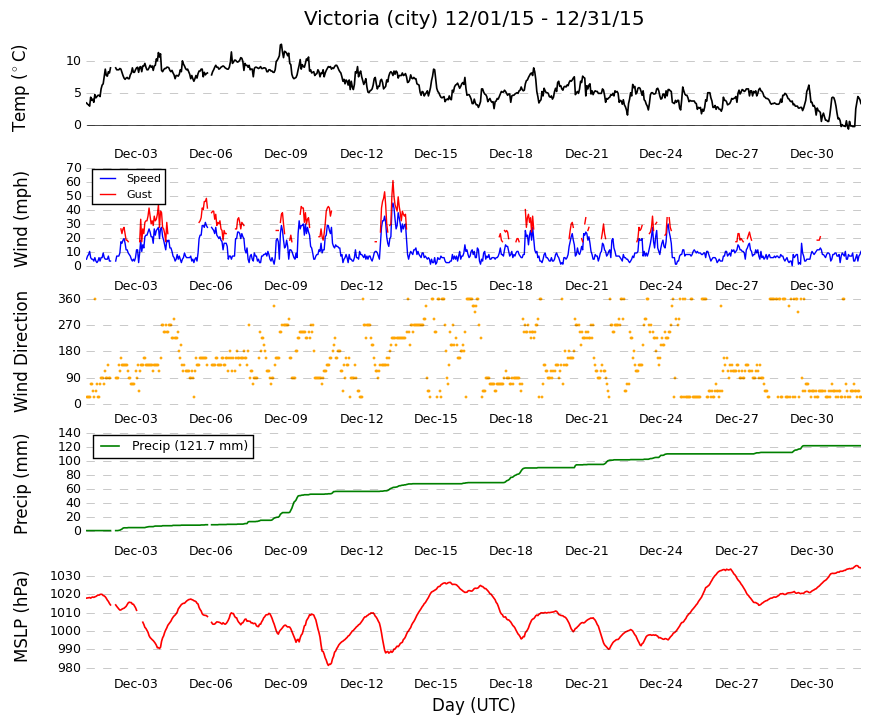
Task: Click the "5" tick on the temperature axis
Action: click(78, 93)
